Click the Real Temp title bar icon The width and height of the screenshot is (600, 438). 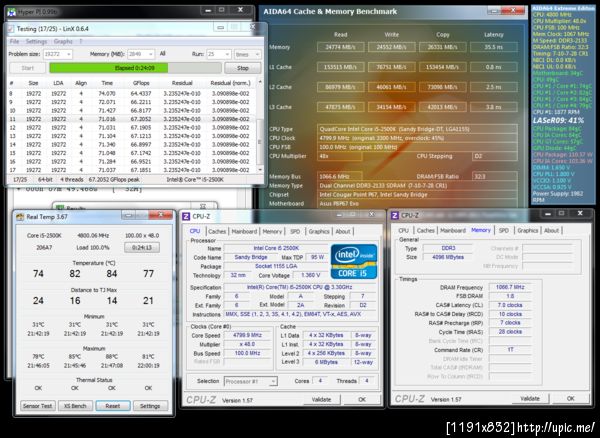point(20,217)
